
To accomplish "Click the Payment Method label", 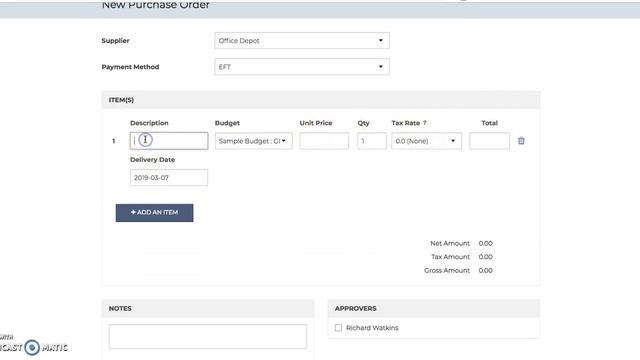I will (x=130, y=67).
